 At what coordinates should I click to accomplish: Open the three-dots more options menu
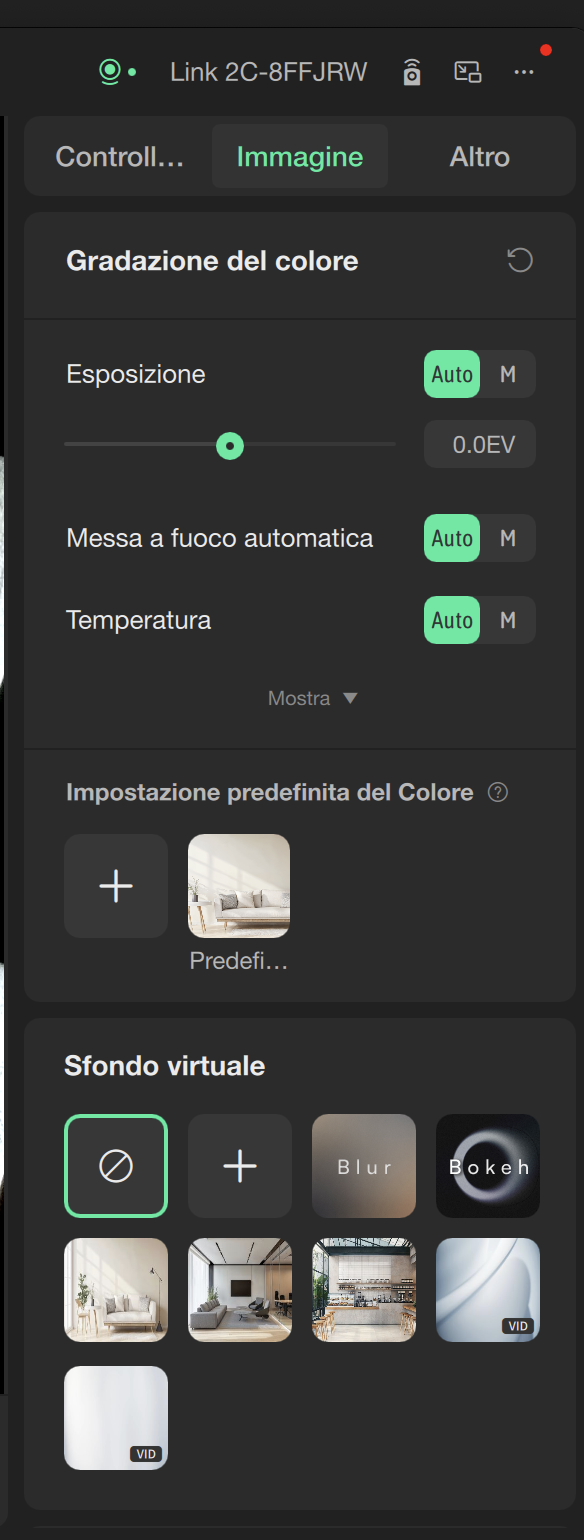(524, 72)
